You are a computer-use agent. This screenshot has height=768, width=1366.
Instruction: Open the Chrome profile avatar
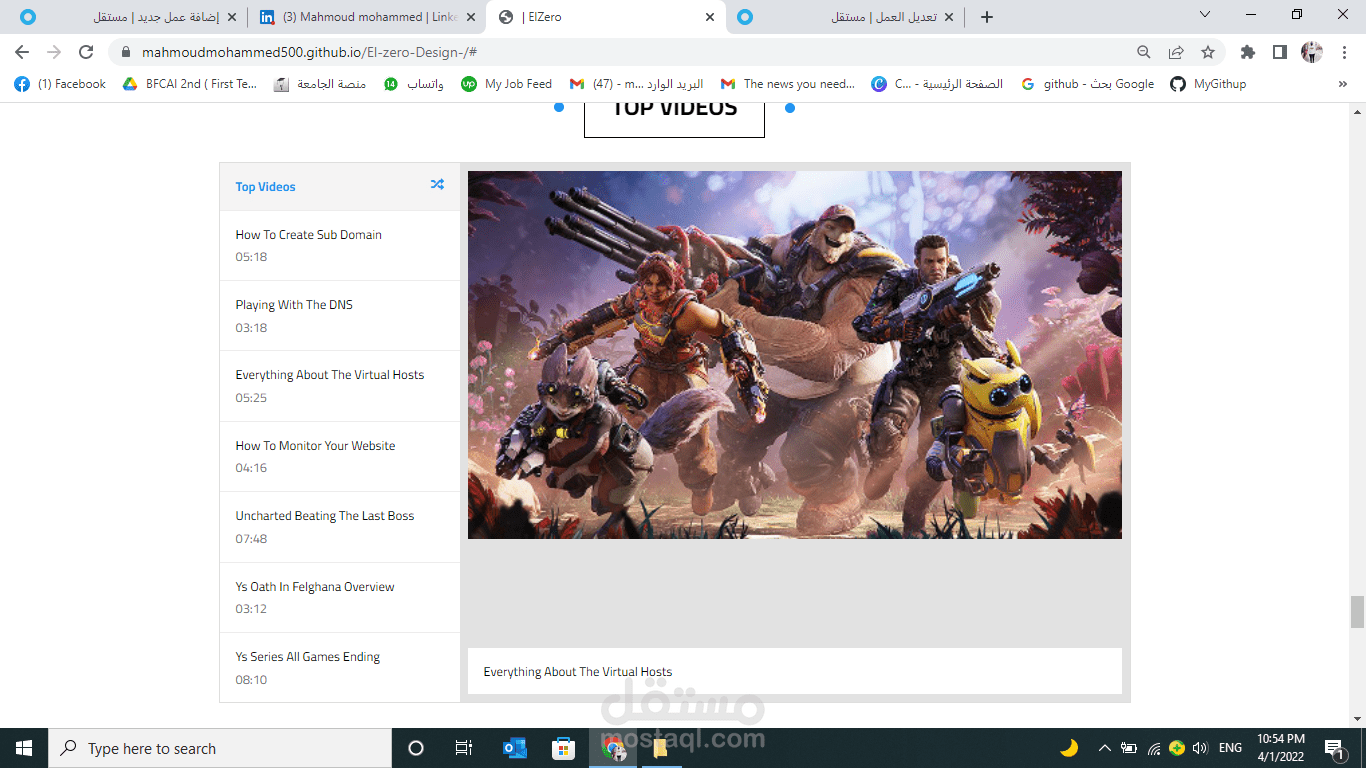click(1312, 52)
